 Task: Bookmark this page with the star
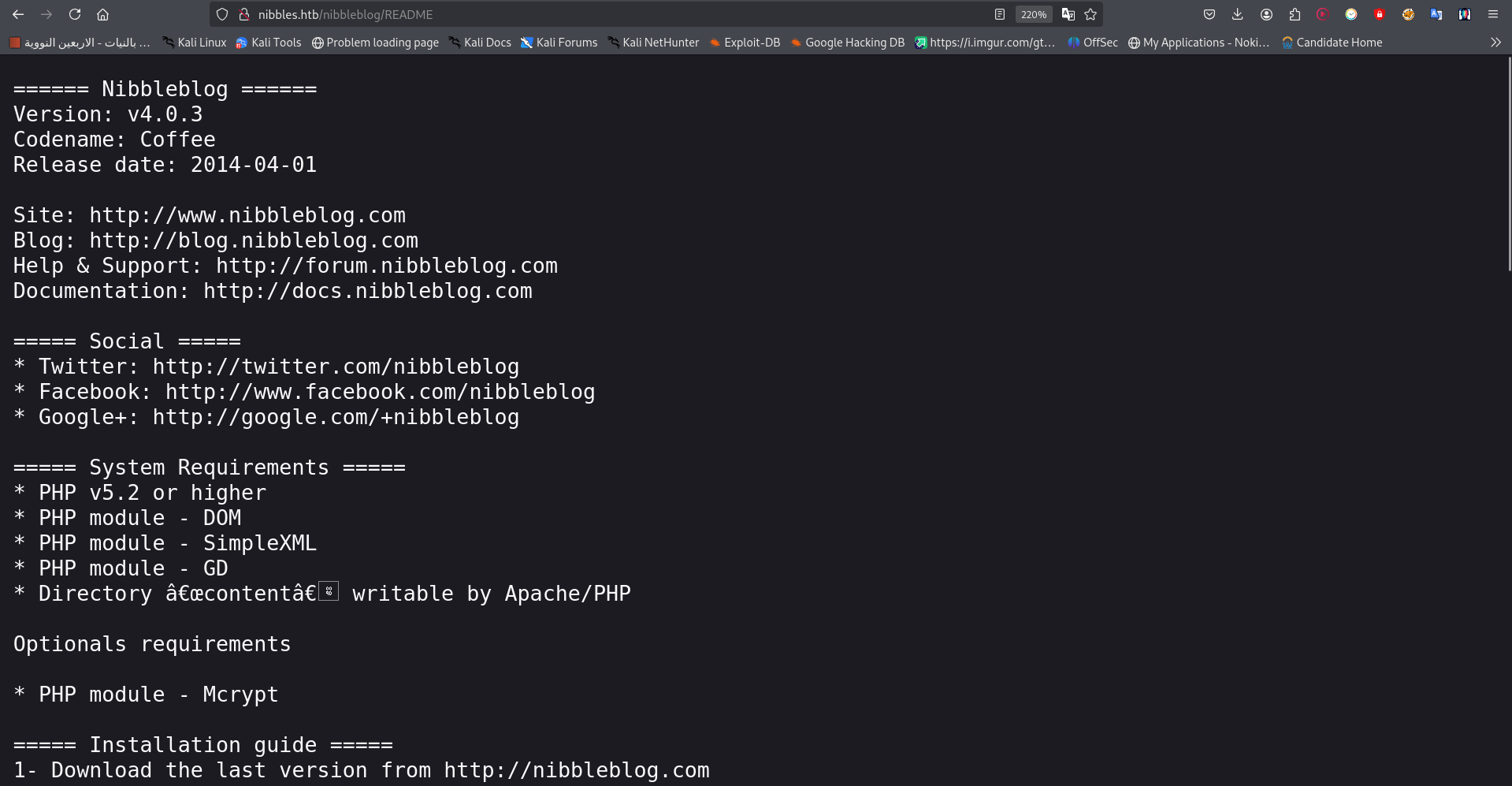pyautogui.click(x=1090, y=14)
